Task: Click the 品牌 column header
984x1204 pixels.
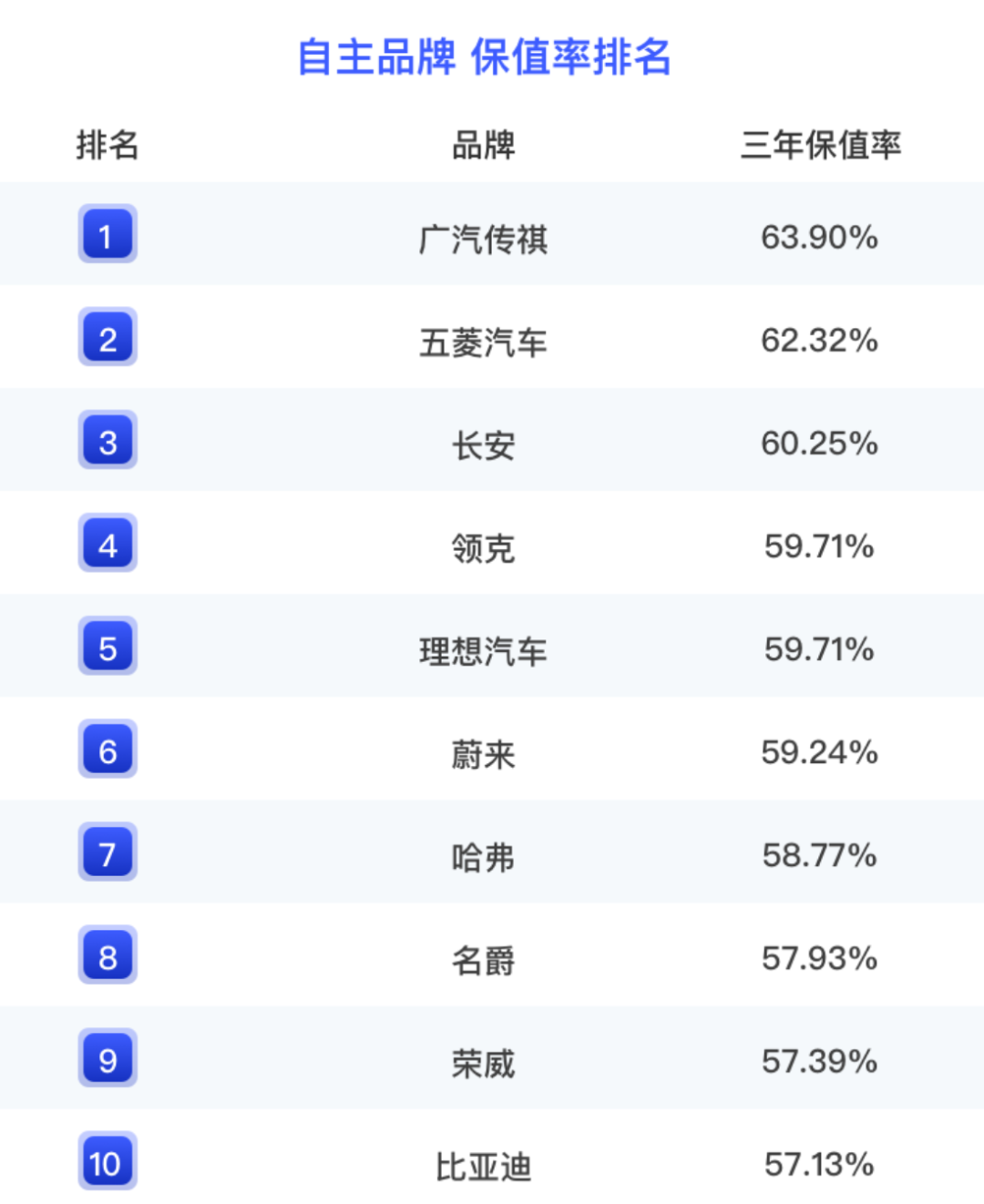Action: [484, 145]
